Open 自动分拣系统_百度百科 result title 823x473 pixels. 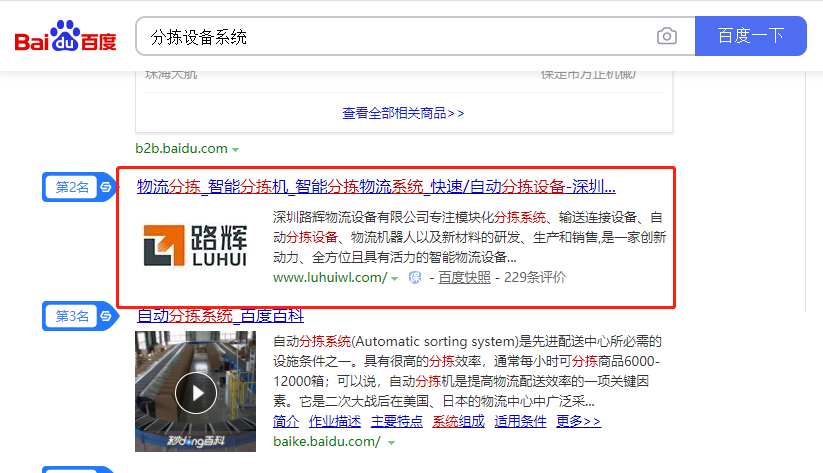coord(220,316)
